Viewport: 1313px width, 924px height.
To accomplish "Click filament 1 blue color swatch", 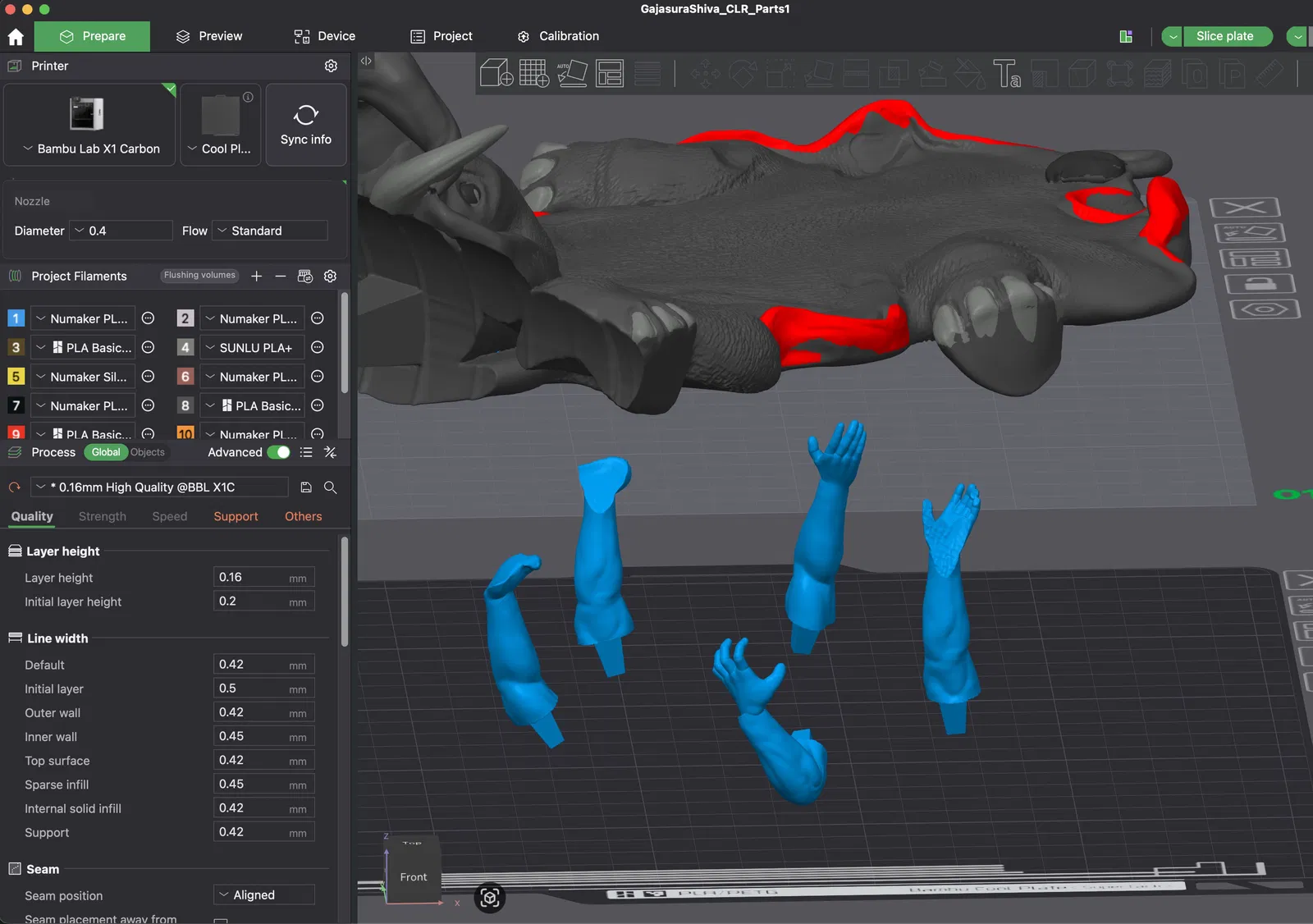I will point(16,318).
